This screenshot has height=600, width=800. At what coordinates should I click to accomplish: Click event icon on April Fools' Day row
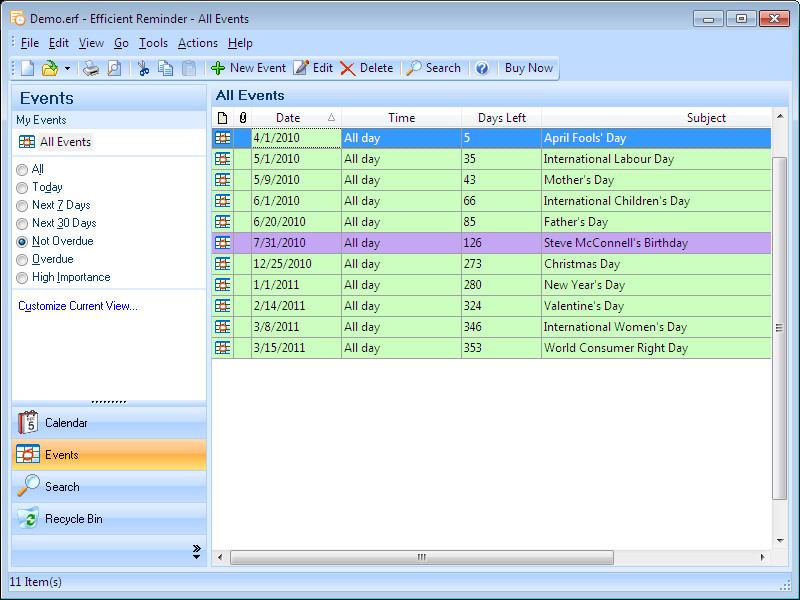222,138
